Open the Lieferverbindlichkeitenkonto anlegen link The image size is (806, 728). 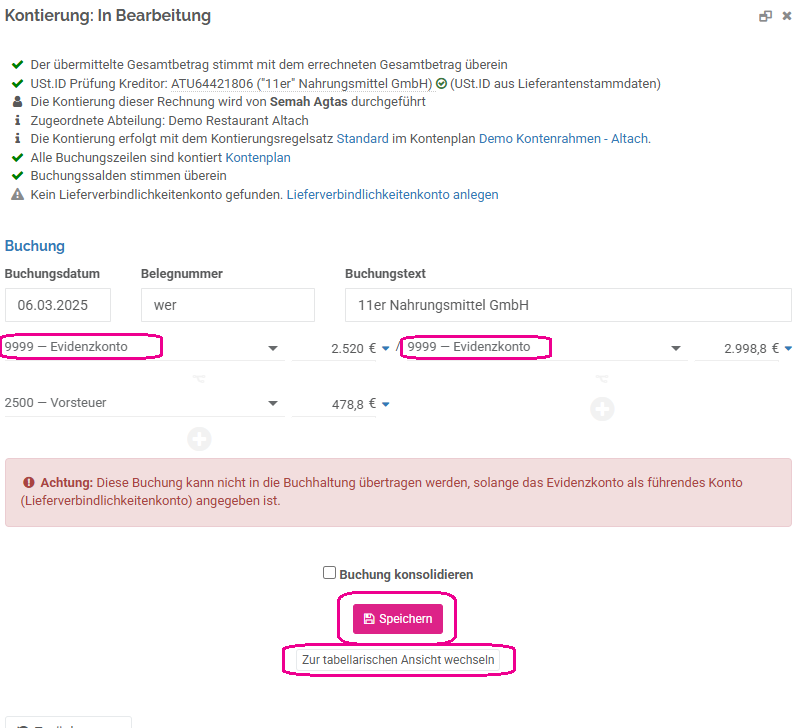(392, 195)
